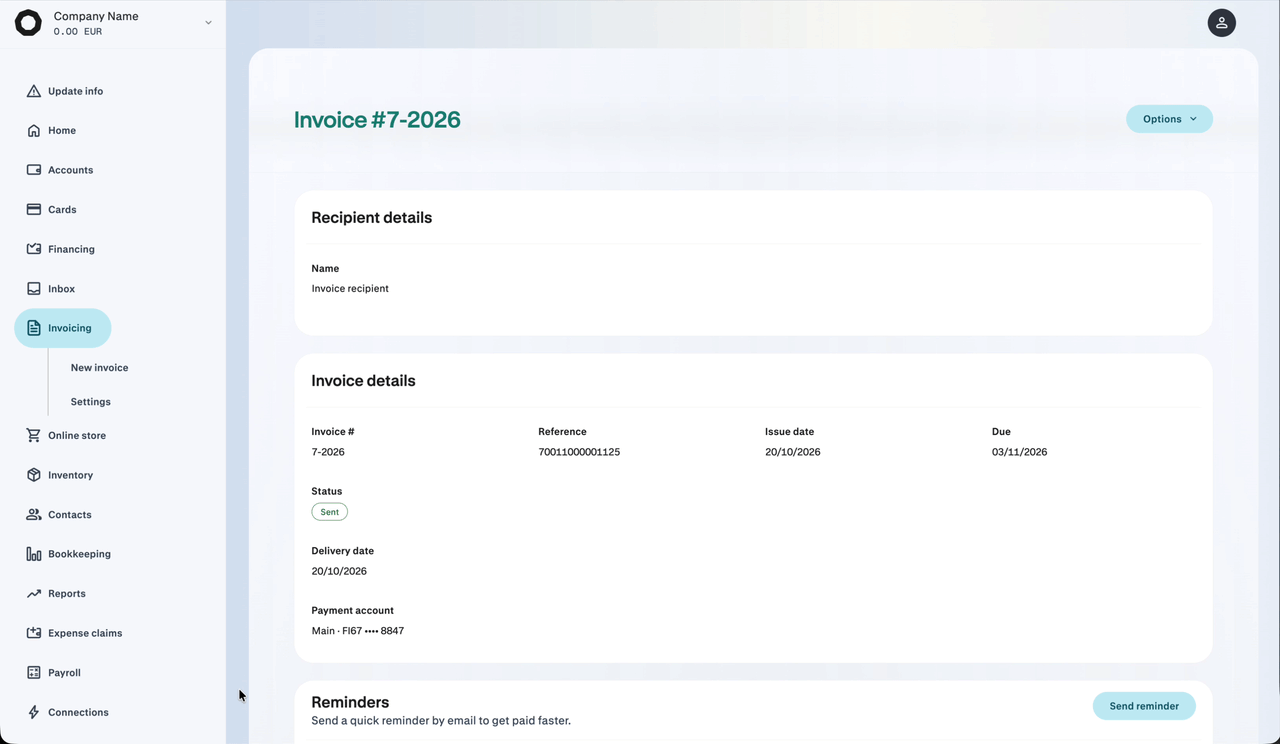Viewport: 1280px width, 744px height.
Task: Click the Connections lightning bolt icon
Action: tap(34, 712)
